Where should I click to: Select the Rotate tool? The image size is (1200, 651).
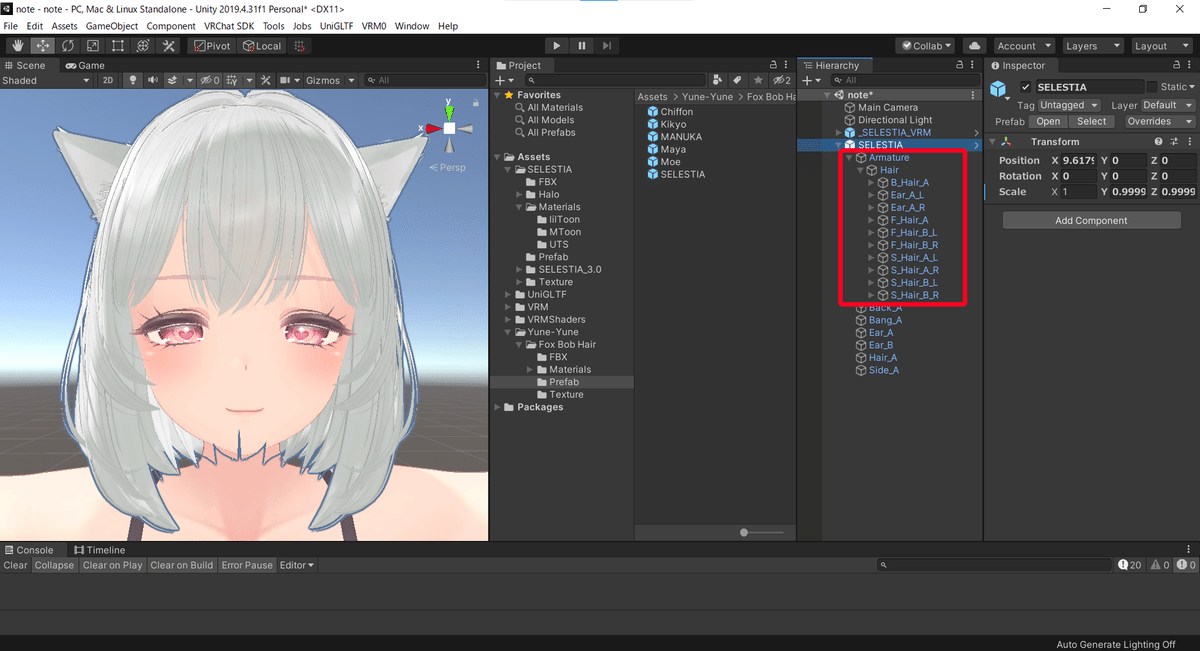67,45
